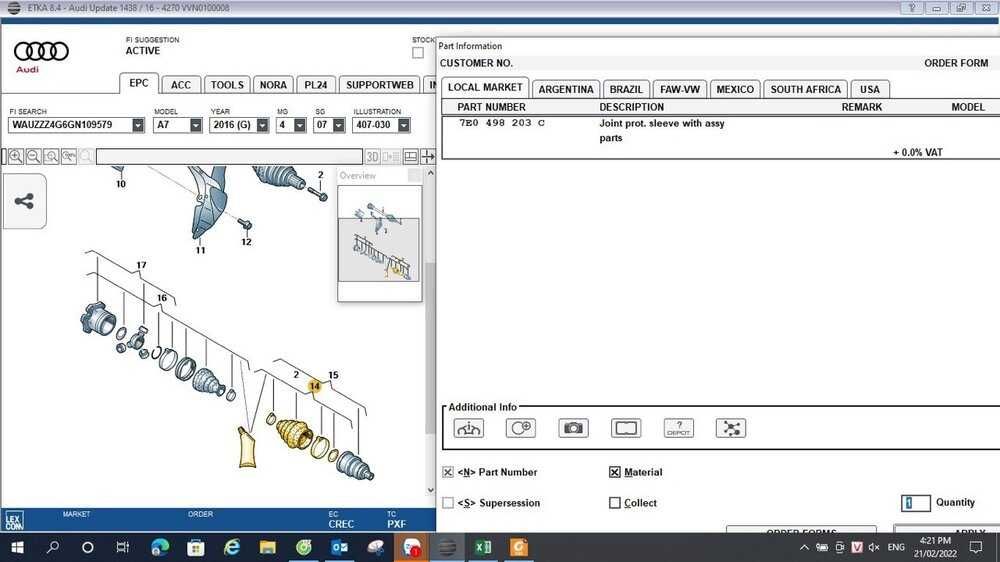Switch to the EPC tab
The image size is (1000, 562).
139,83
